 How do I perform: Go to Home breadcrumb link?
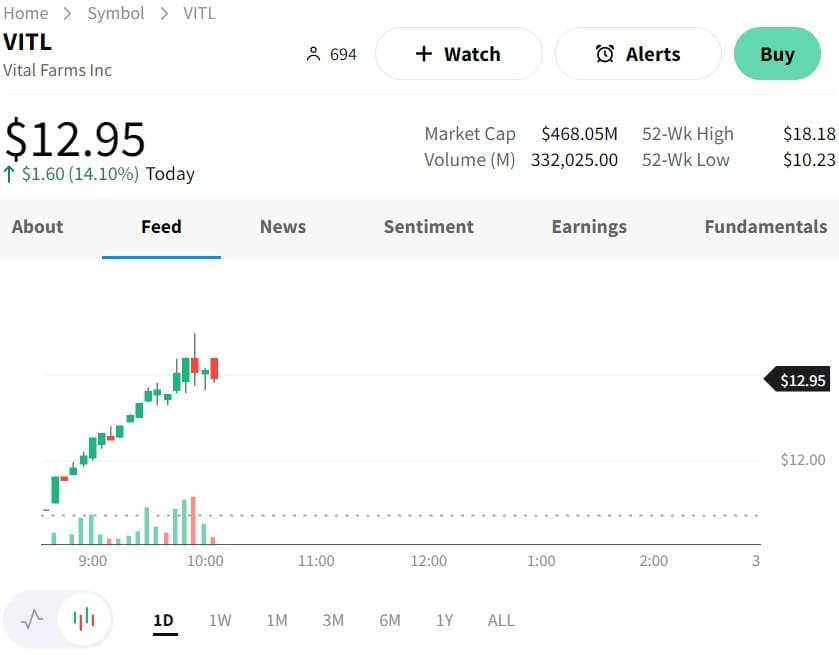[26, 13]
